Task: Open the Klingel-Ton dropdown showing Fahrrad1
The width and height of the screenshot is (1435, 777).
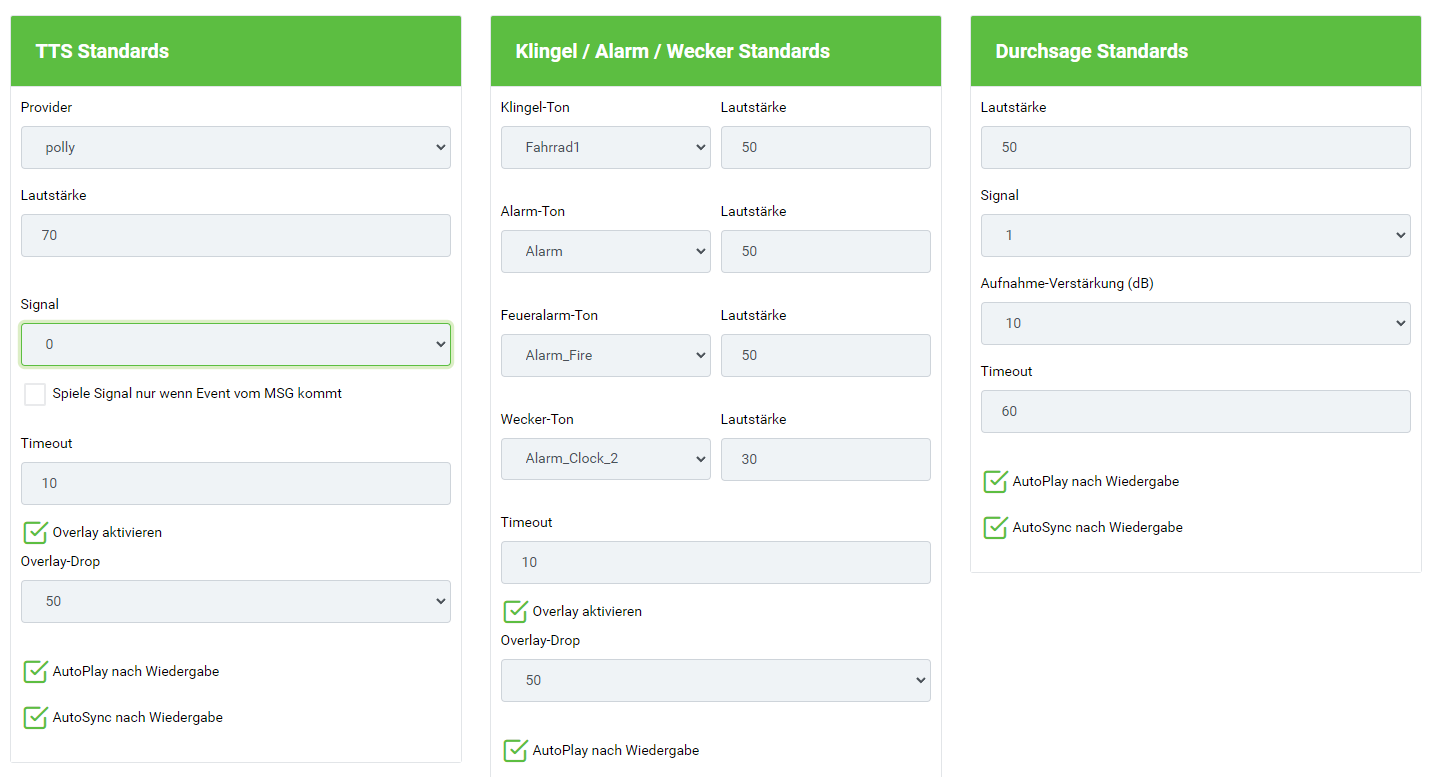Action: [x=605, y=147]
